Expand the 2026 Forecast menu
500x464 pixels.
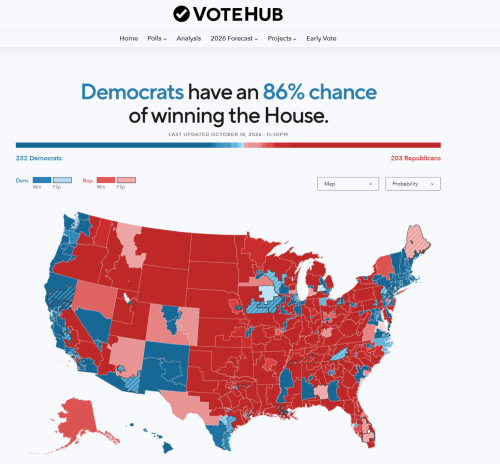click(234, 39)
